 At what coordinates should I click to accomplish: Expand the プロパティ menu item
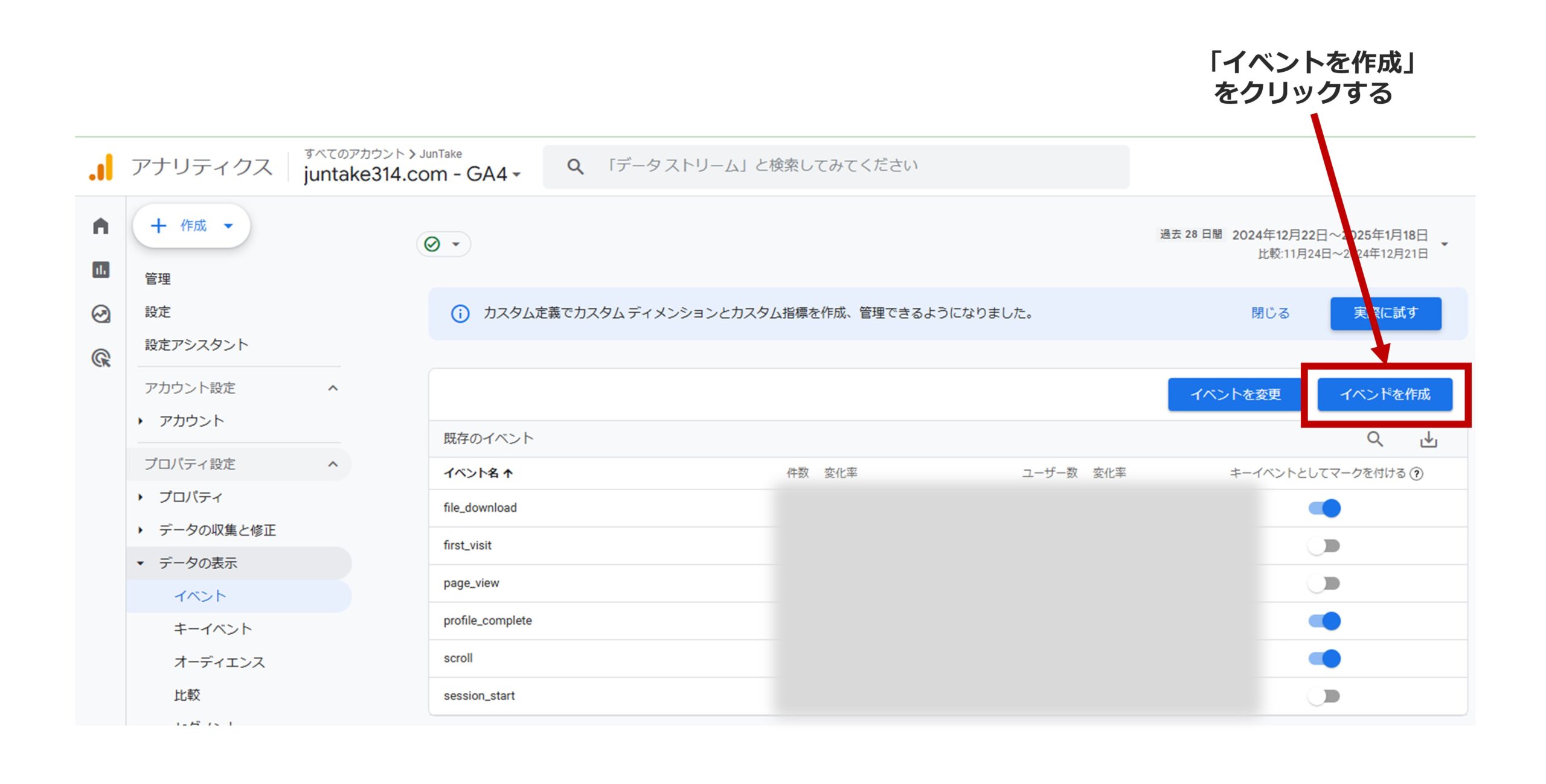tap(191, 497)
